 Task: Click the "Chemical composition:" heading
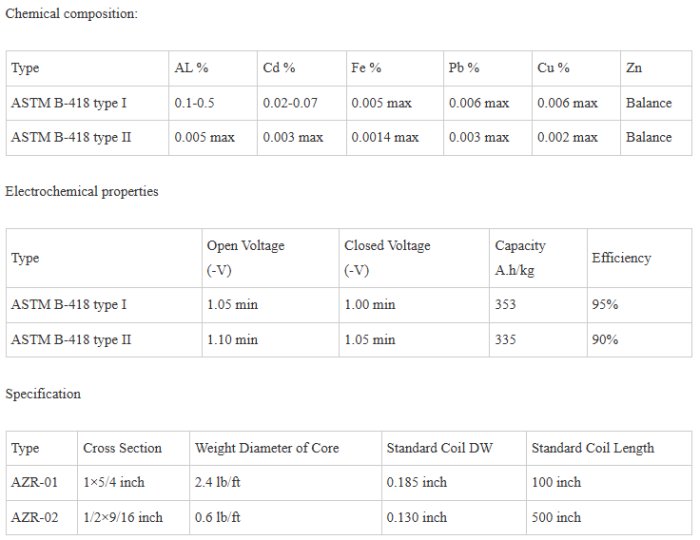72,14
